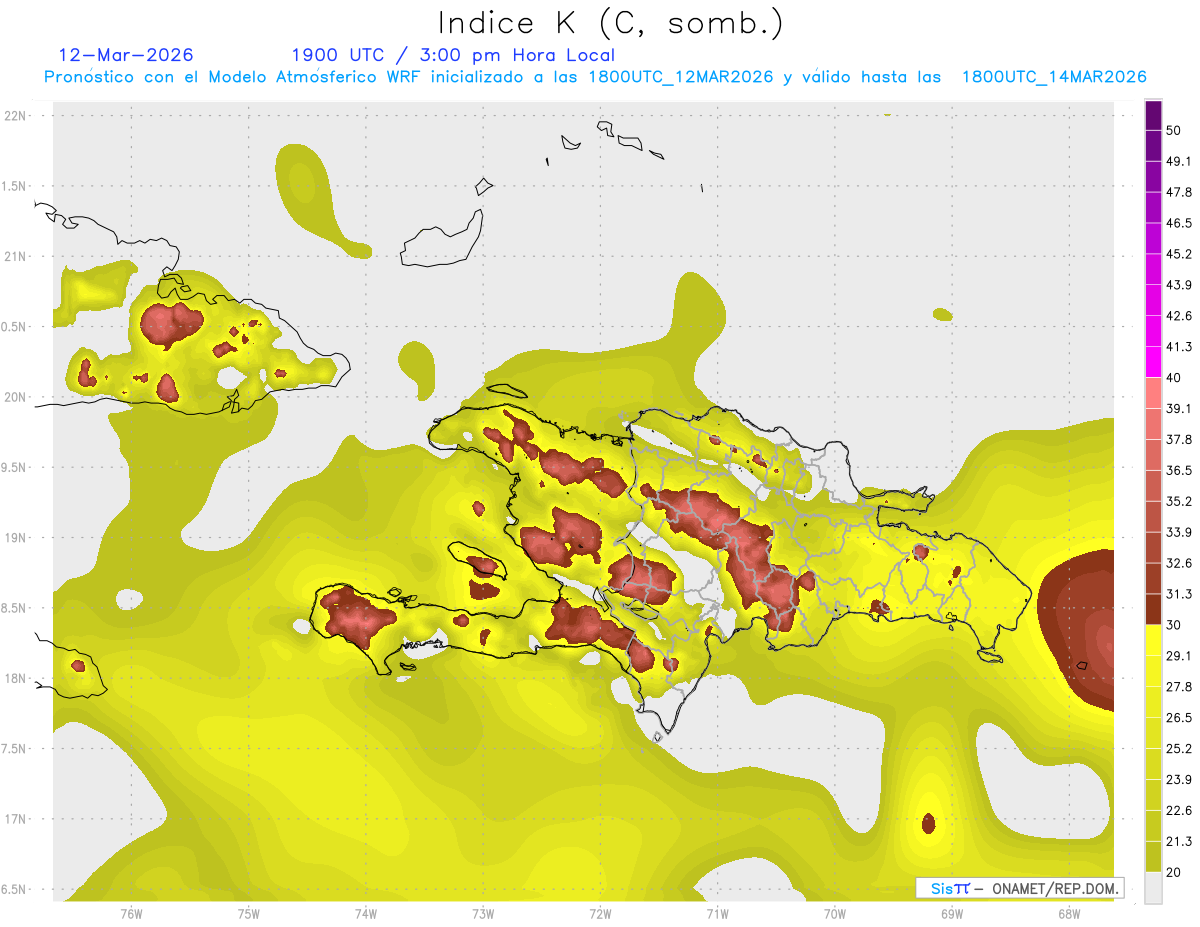This screenshot has width=1200, height=927.
Task: Click the '46.5' color scale value
Action: pos(1179,224)
